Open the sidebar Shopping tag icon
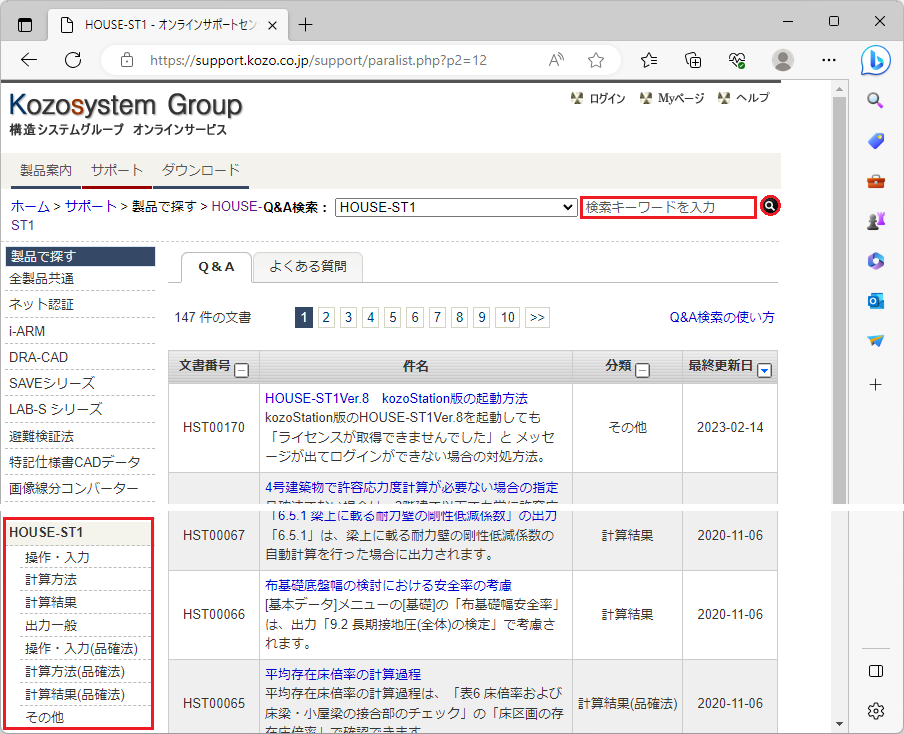The image size is (904, 734). coord(876,141)
